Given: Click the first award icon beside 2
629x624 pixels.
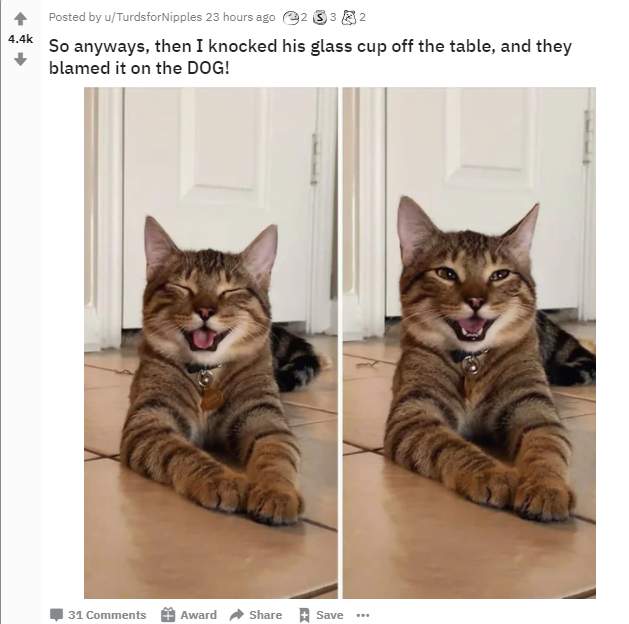Looking at the screenshot, I should [x=290, y=17].
